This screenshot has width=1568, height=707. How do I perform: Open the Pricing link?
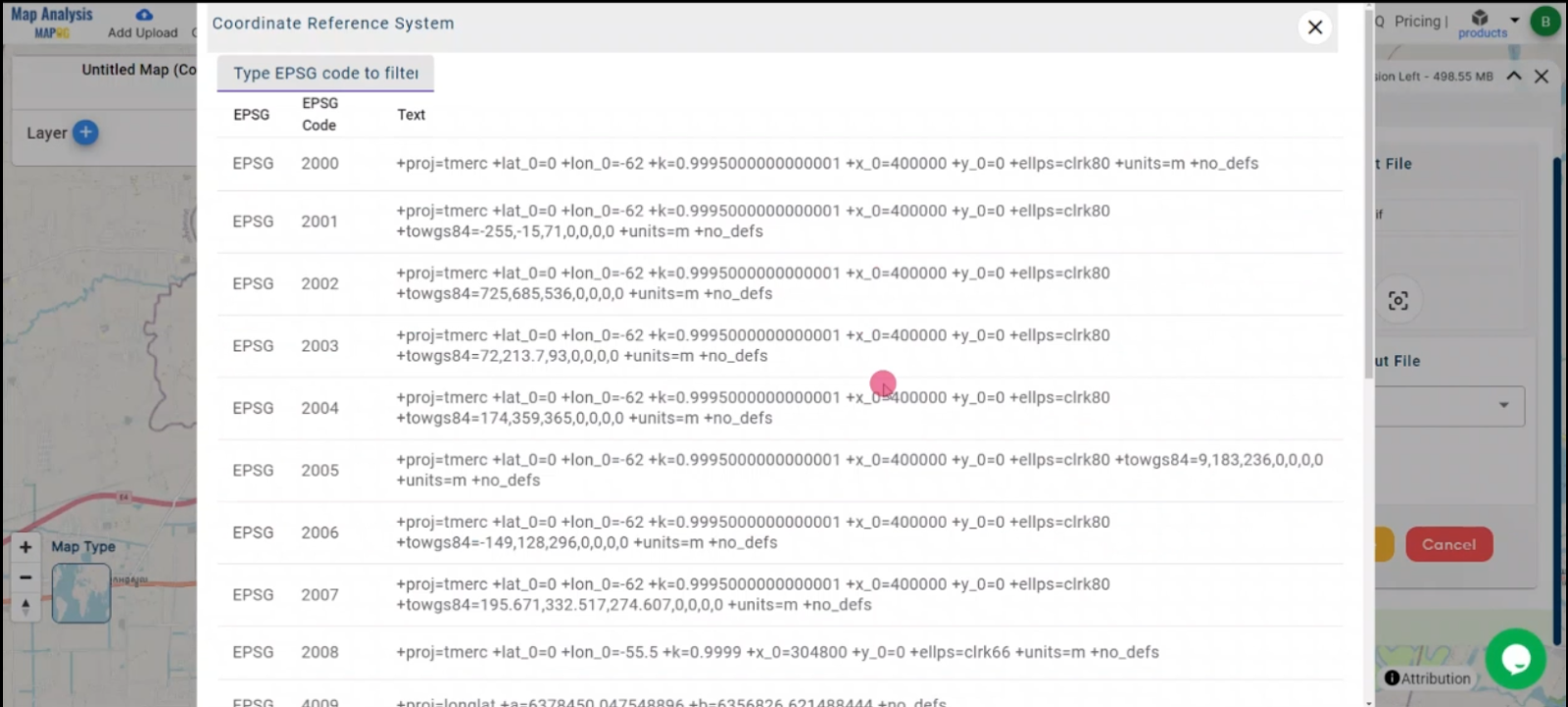1418,22
